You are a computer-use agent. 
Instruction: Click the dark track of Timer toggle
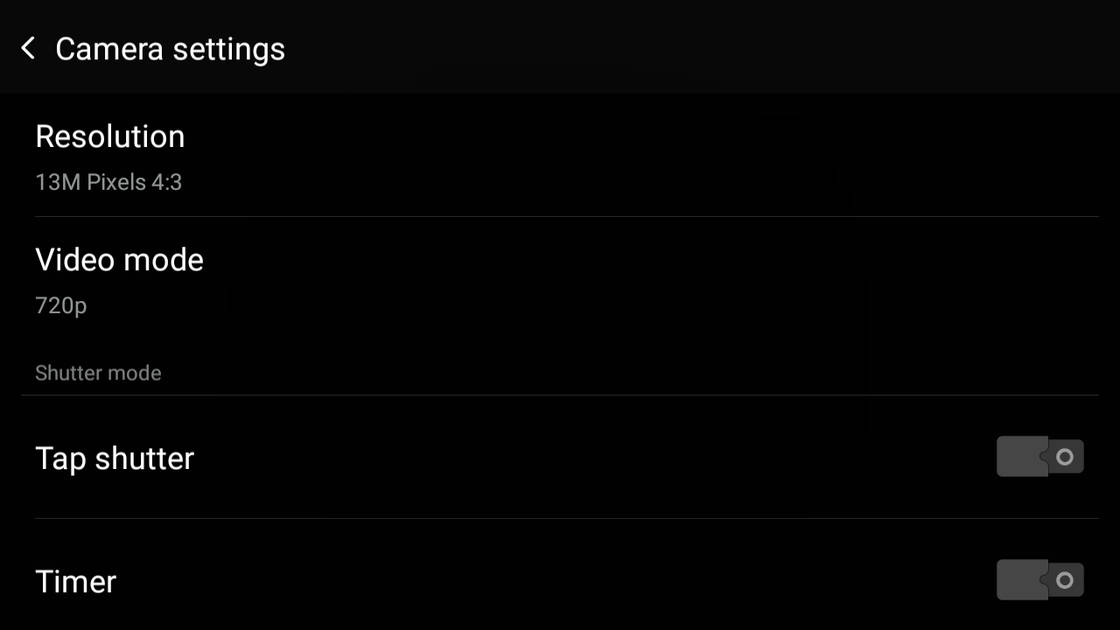click(x=1019, y=580)
